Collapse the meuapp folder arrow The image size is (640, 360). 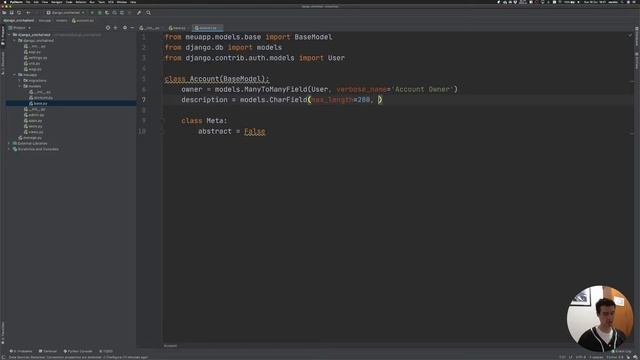(x=15, y=75)
